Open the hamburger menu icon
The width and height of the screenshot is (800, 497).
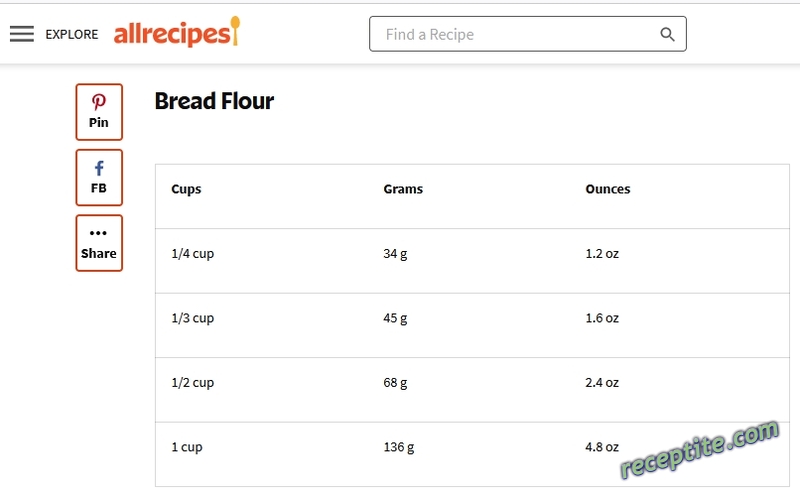22,34
